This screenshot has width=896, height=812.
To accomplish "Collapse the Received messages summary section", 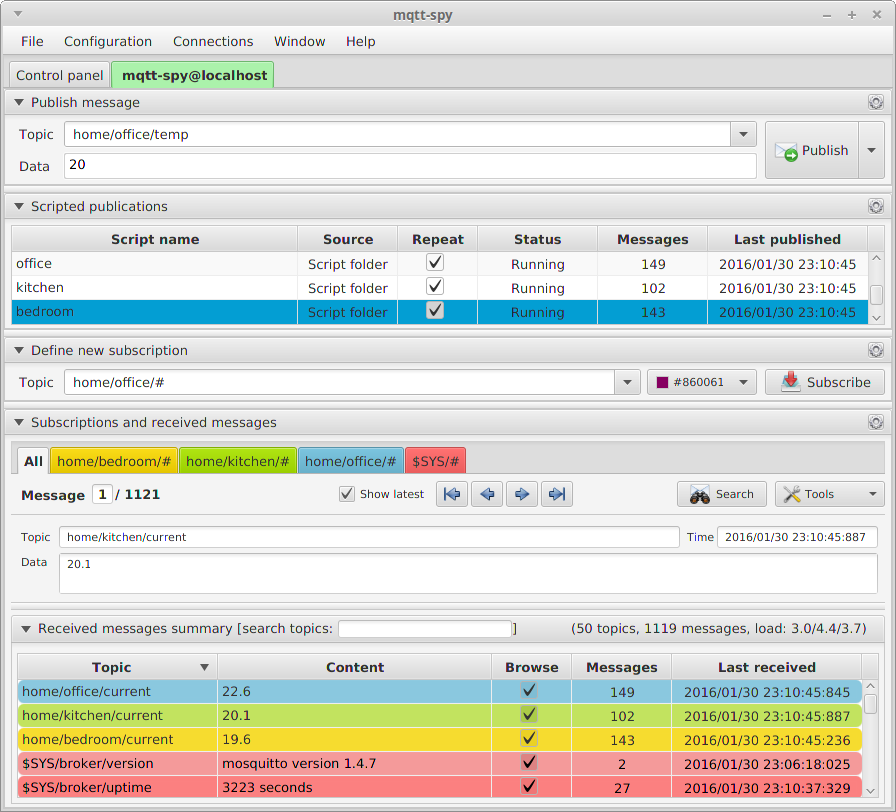I will click(25, 629).
